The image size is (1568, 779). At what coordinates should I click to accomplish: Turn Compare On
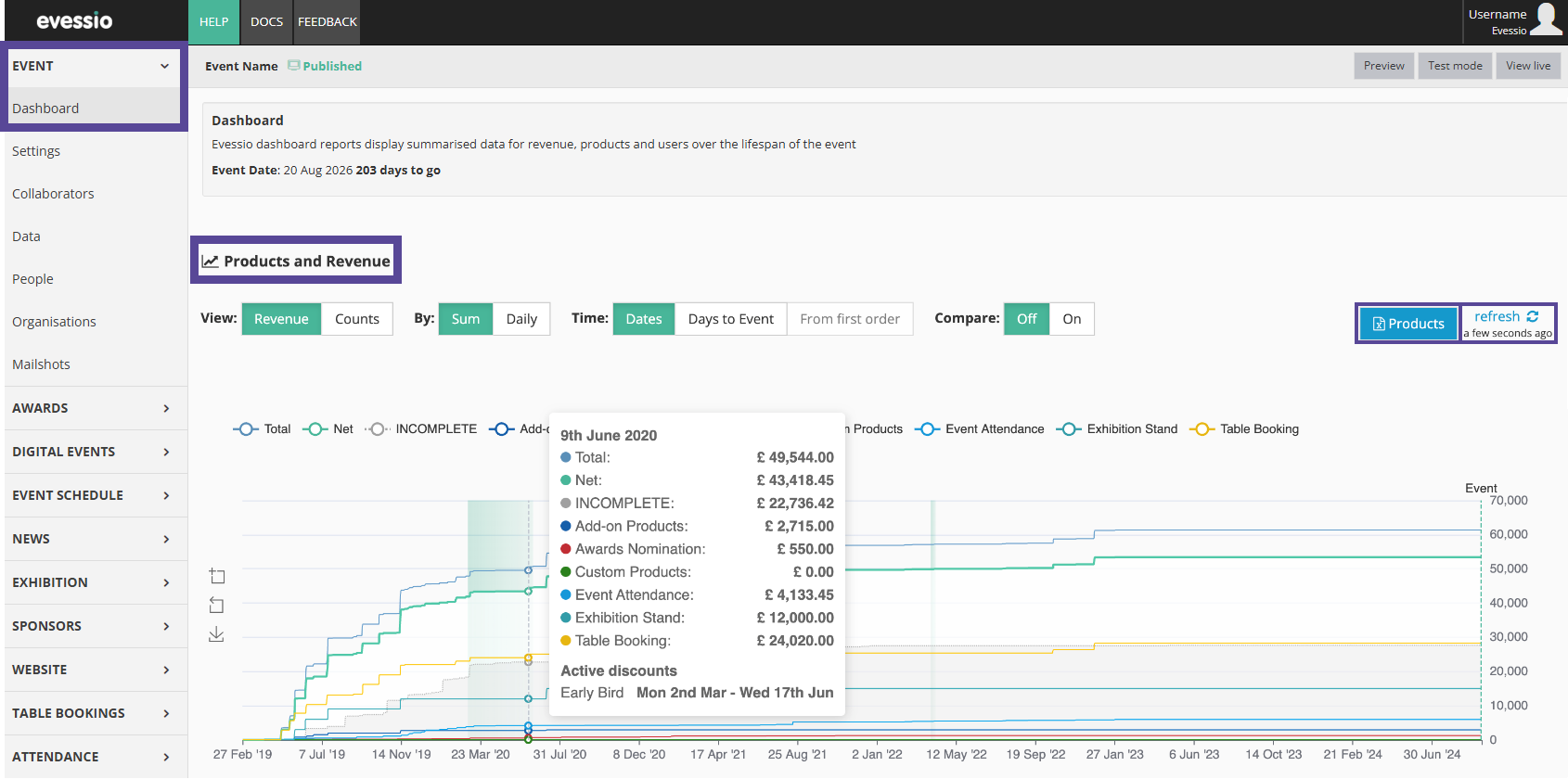coord(1072,319)
